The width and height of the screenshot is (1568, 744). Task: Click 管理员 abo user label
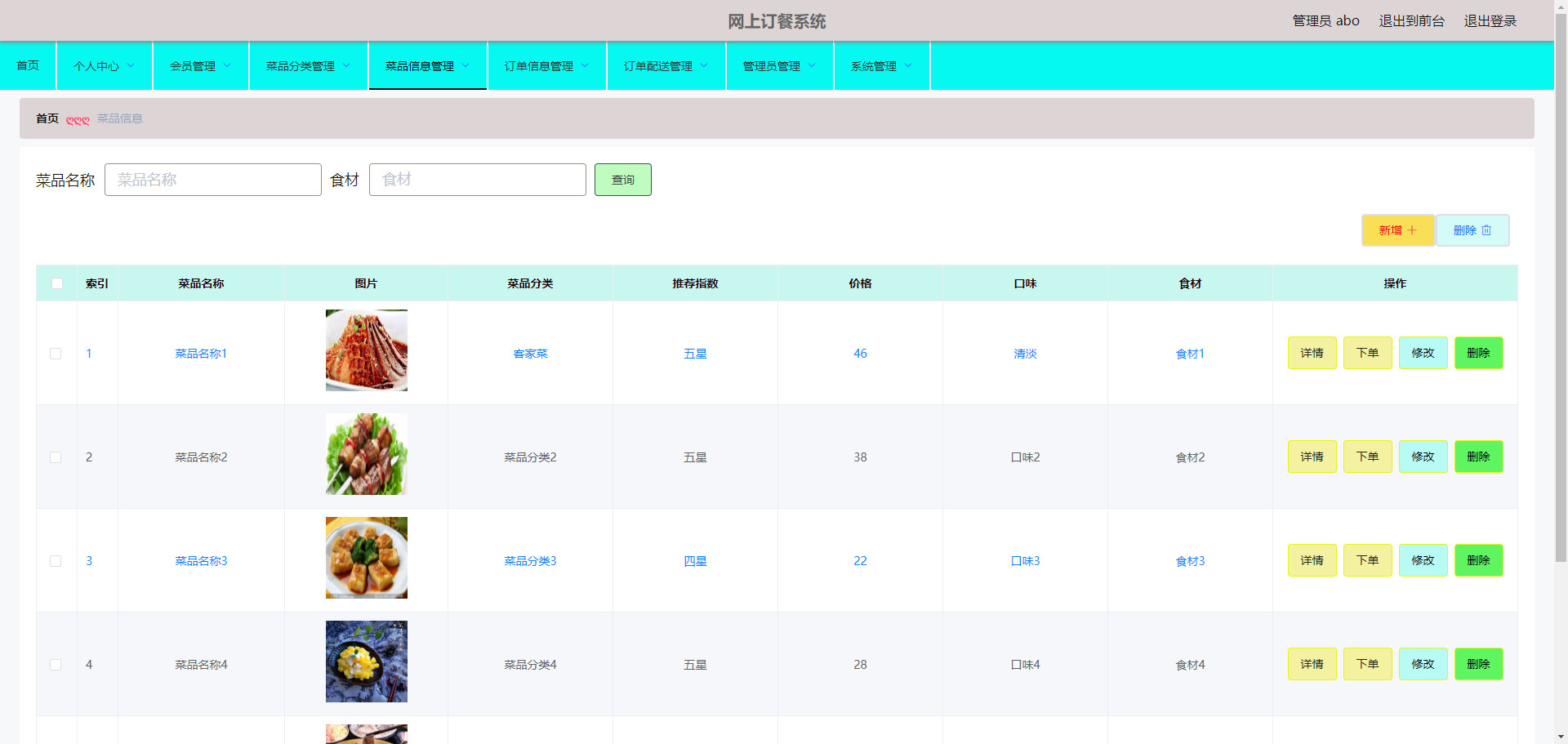pos(1326,21)
